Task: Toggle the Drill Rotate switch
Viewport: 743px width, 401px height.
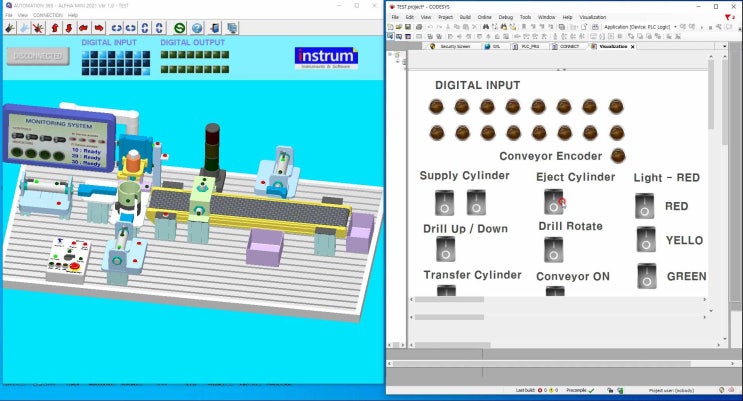Action: coord(553,250)
